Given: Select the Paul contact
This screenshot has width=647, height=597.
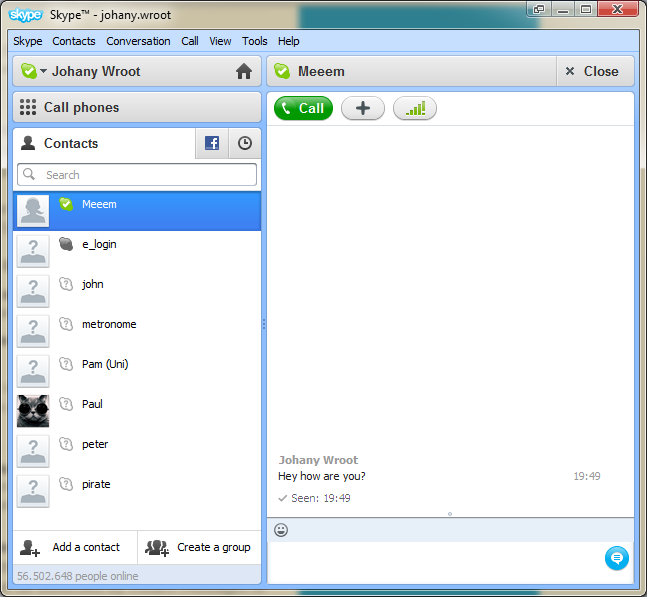Looking at the screenshot, I should coord(137,411).
